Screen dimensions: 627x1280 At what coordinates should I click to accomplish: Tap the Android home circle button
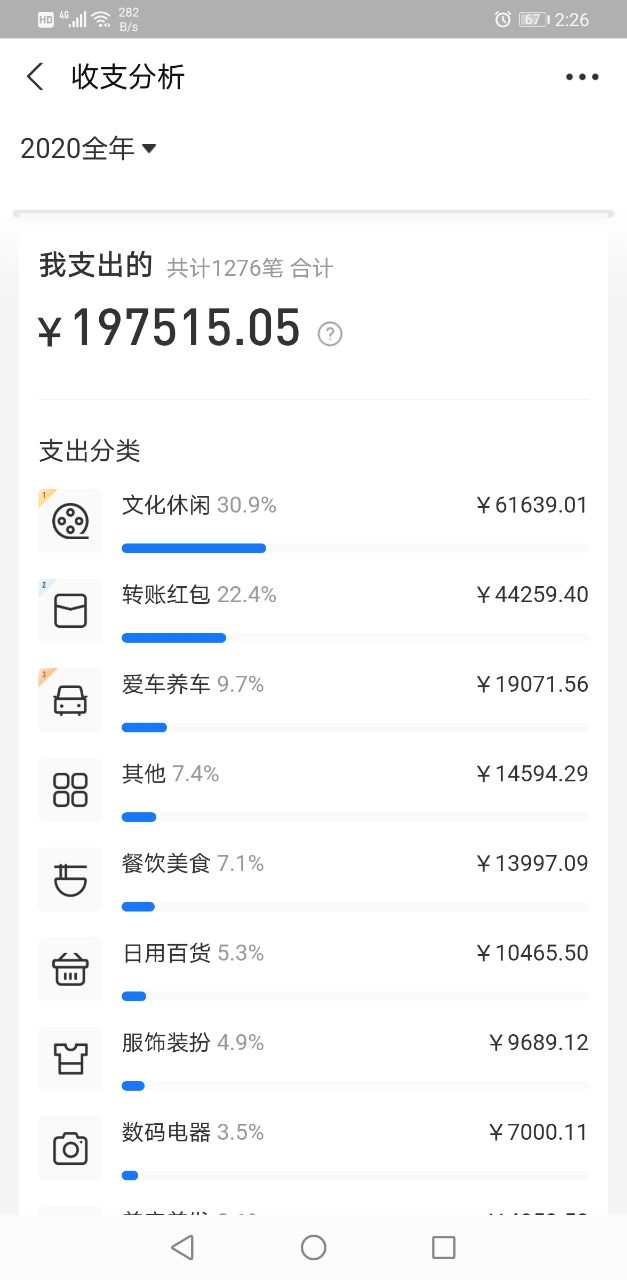[x=314, y=1247]
